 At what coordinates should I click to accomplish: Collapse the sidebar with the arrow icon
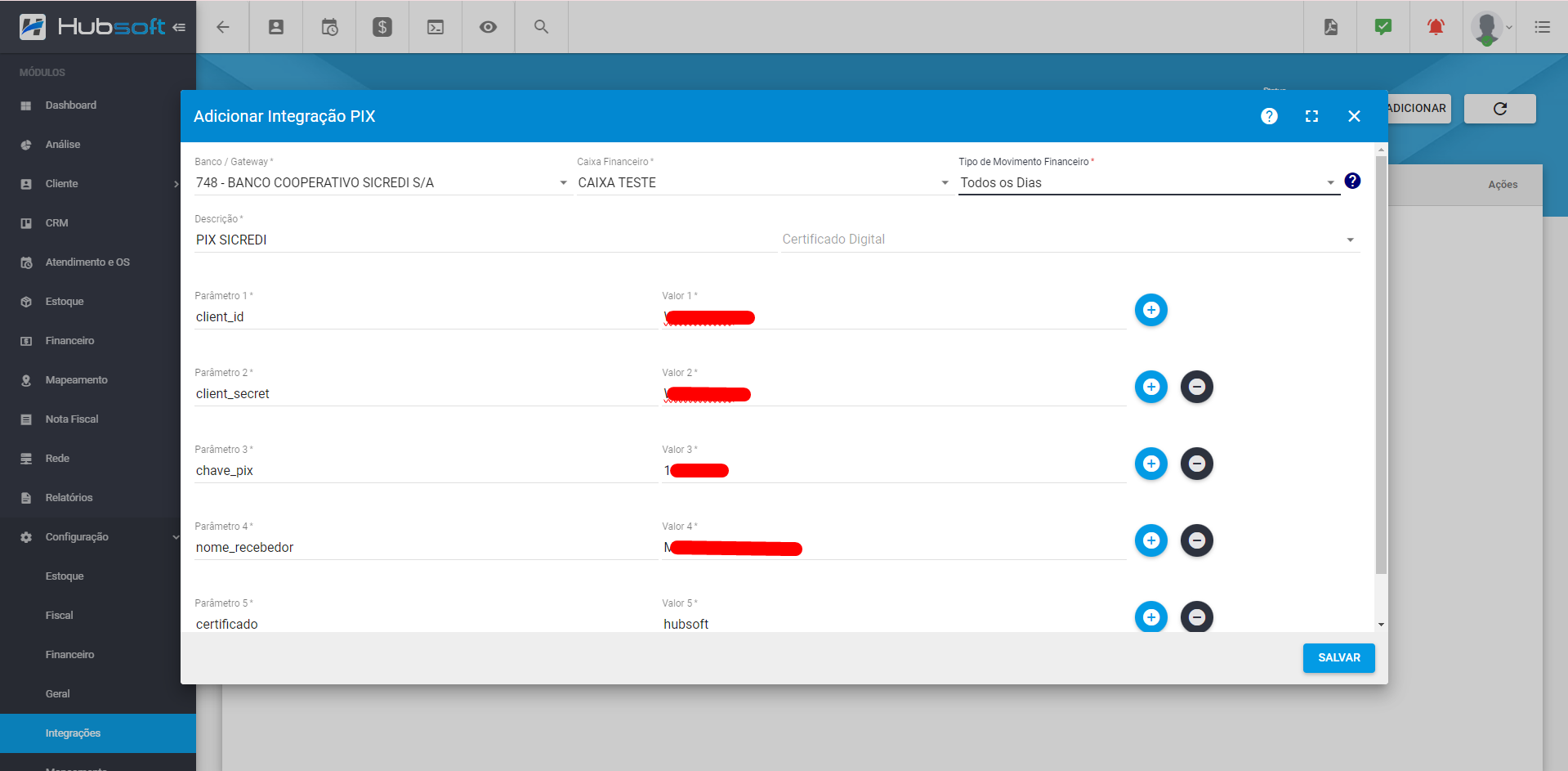pyautogui.click(x=179, y=27)
